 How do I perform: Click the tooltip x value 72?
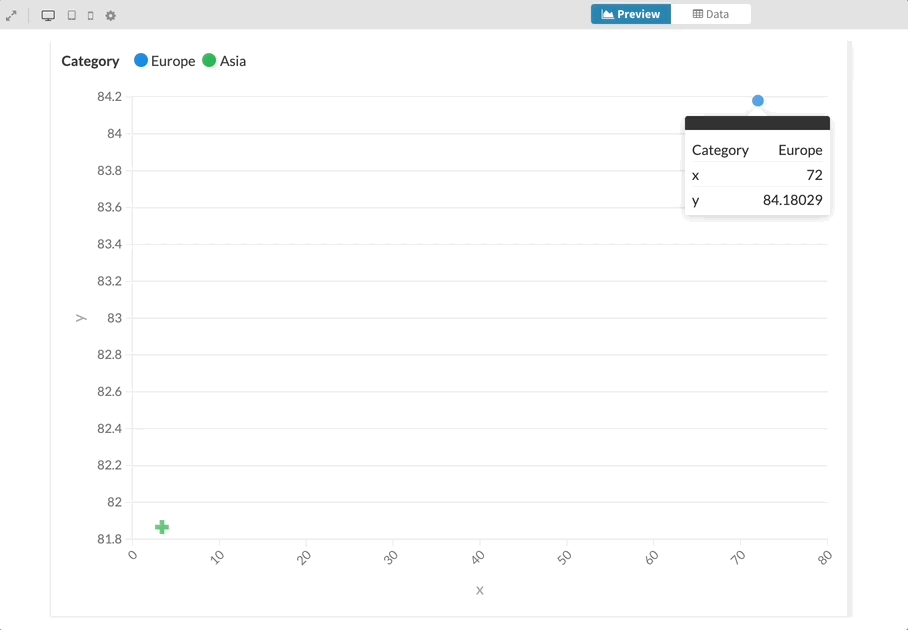click(814, 175)
